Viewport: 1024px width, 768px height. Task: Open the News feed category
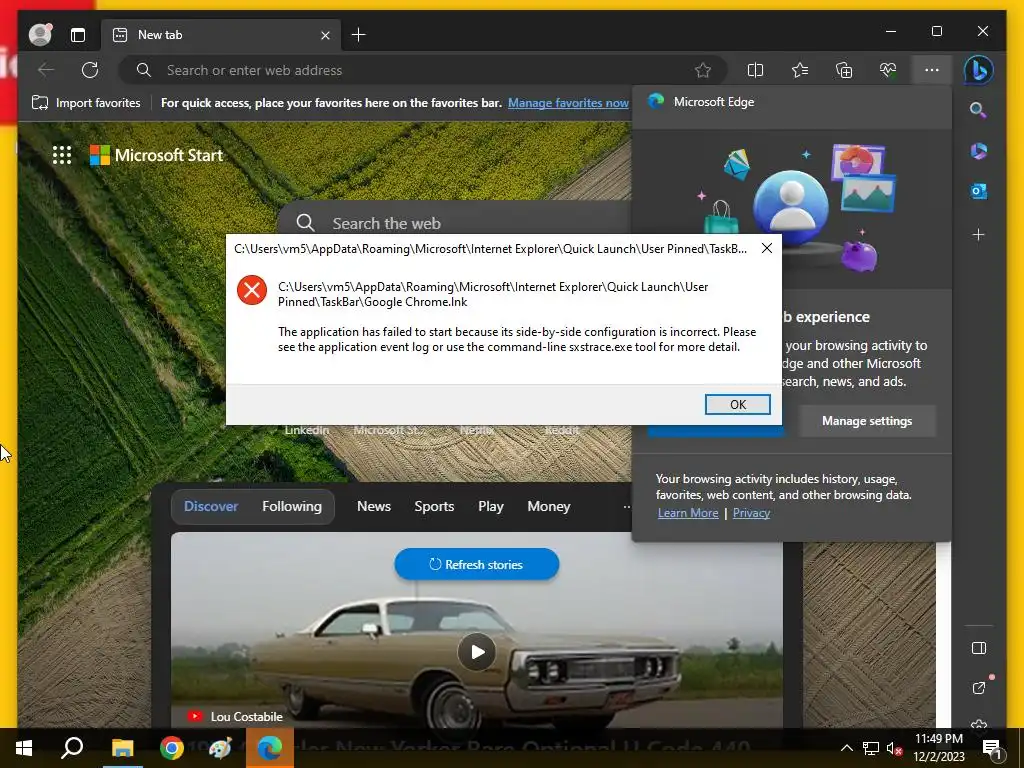tap(374, 506)
